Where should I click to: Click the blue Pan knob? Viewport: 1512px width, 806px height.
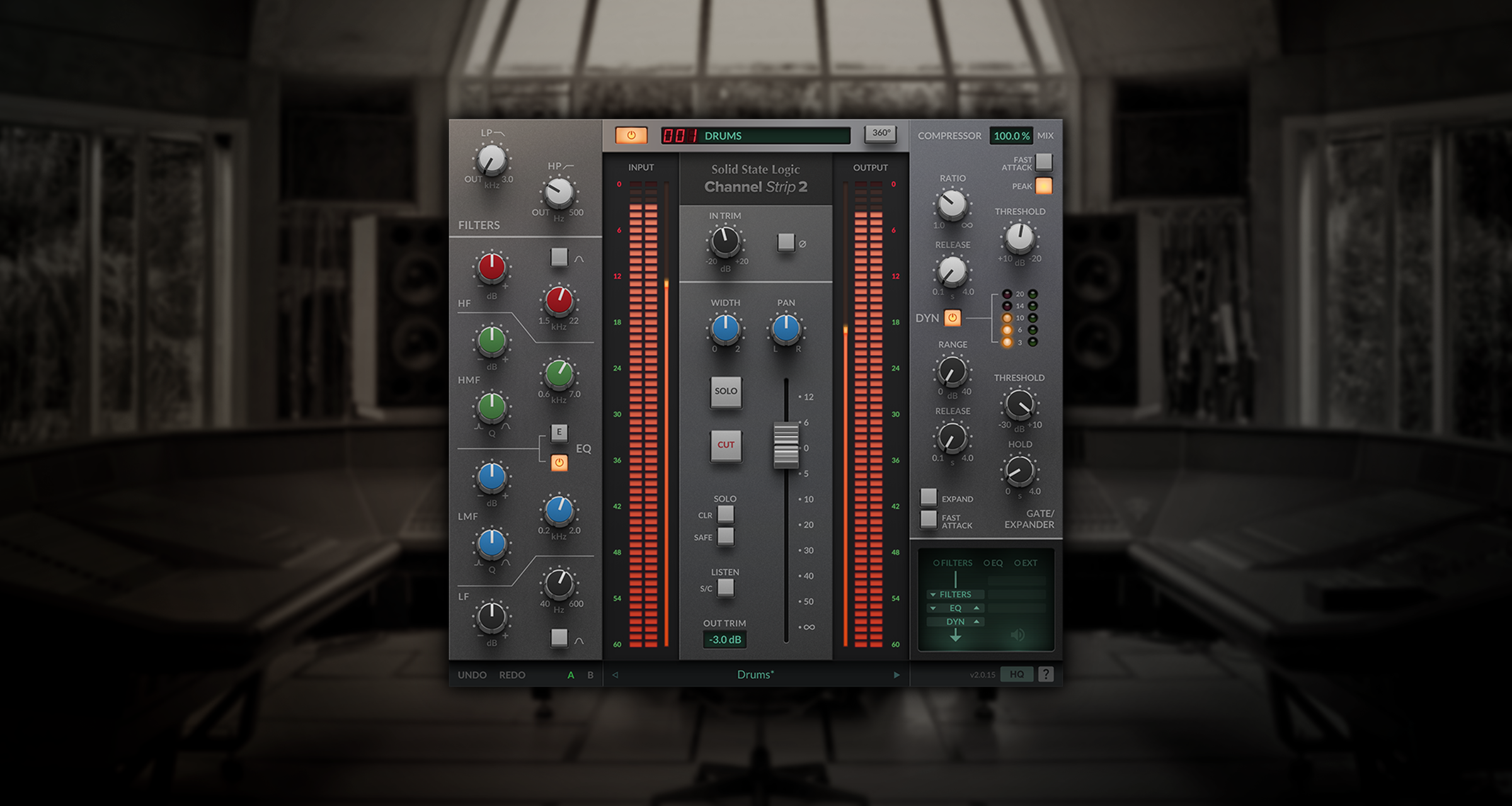786,329
